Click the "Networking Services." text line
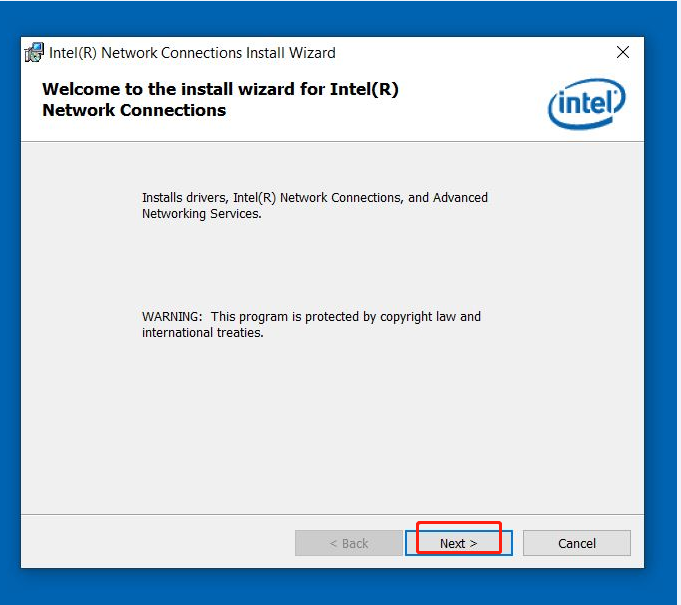Screen dimensions: 681x605 point(201,214)
